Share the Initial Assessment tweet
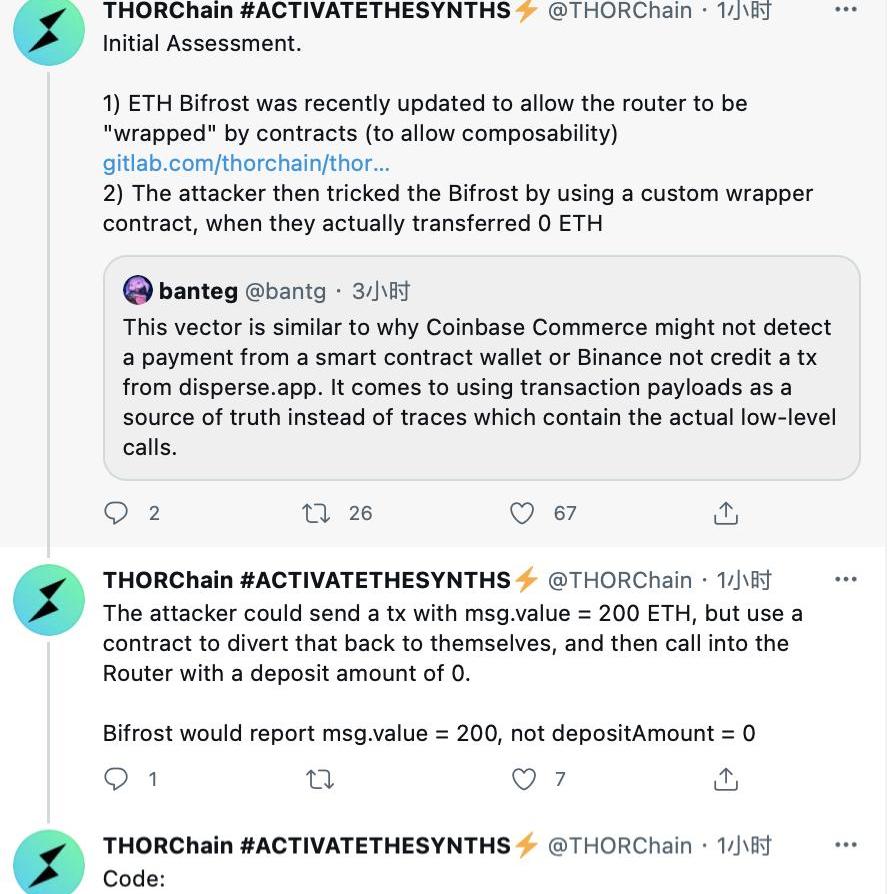This screenshot has height=894, width=888. click(x=725, y=513)
